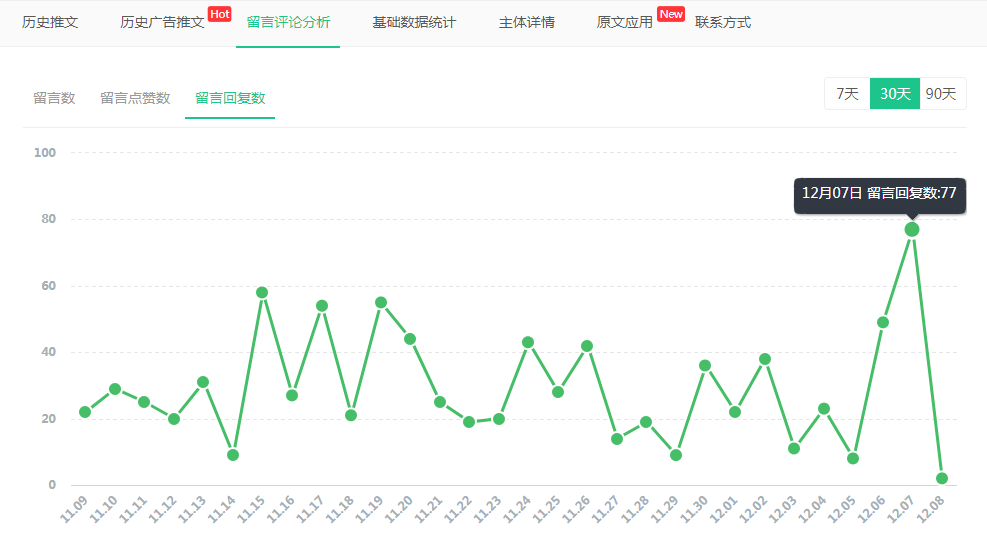Click the 12.08 x-axis label
The height and width of the screenshot is (544, 987).
[x=930, y=509]
